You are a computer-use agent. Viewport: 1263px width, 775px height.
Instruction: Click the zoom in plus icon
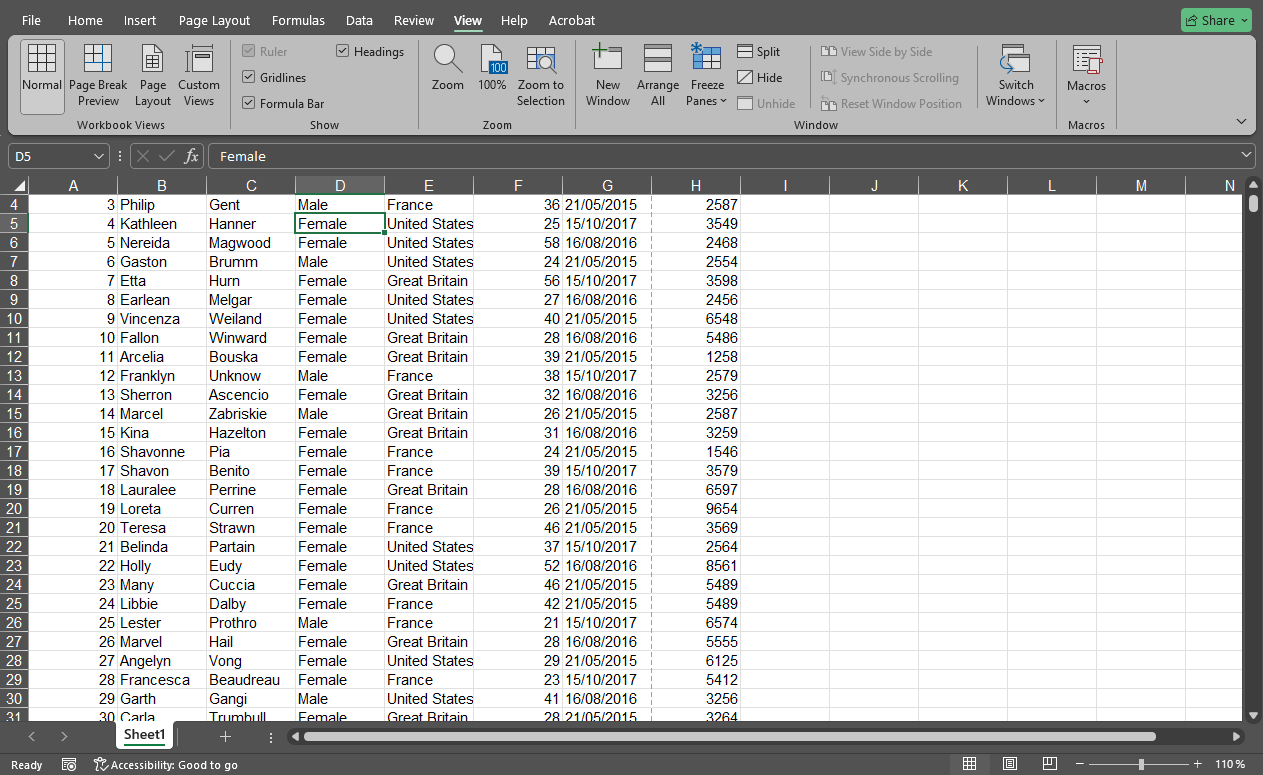[1198, 764]
